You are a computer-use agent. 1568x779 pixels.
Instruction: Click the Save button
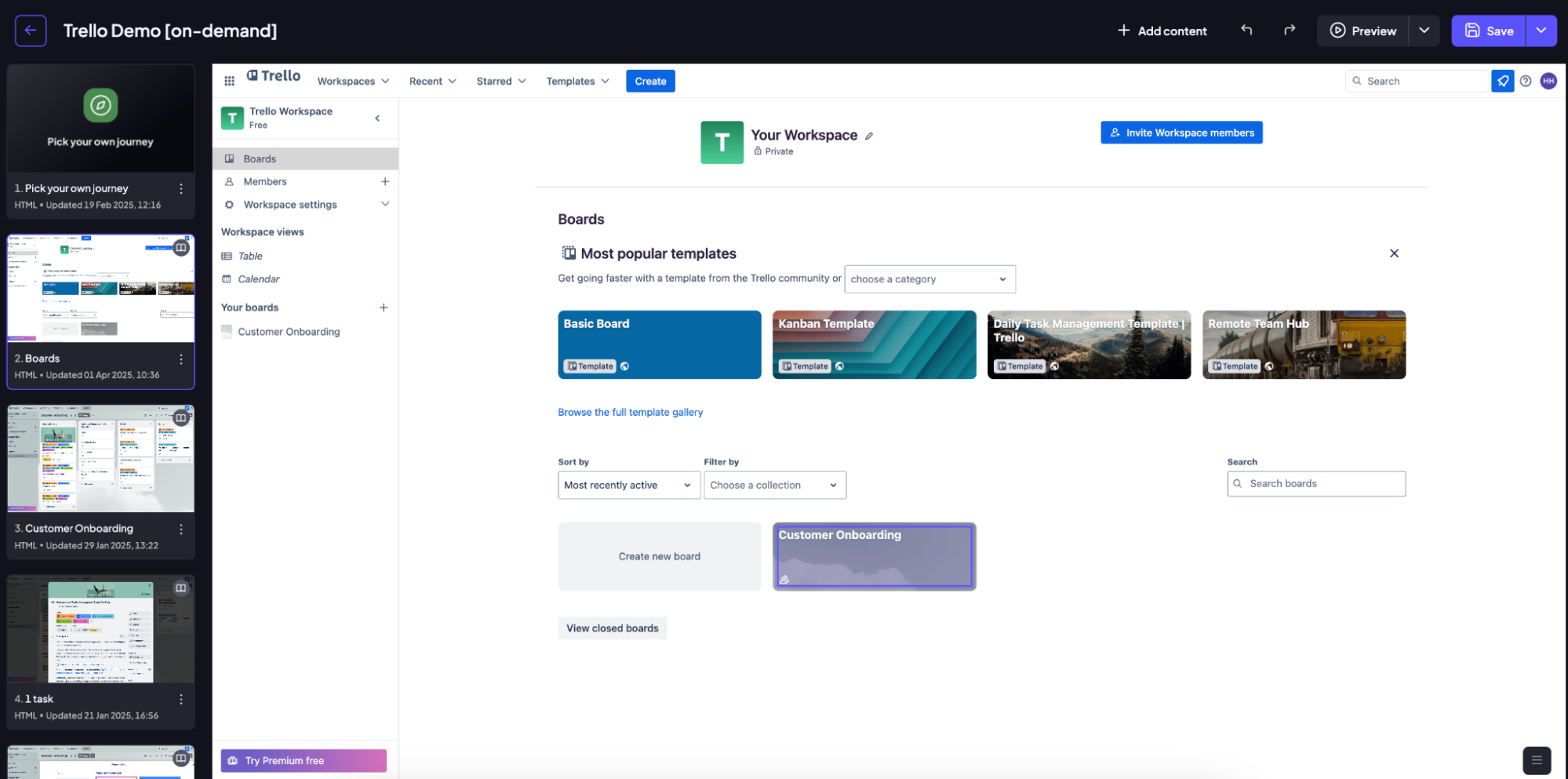(1489, 31)
